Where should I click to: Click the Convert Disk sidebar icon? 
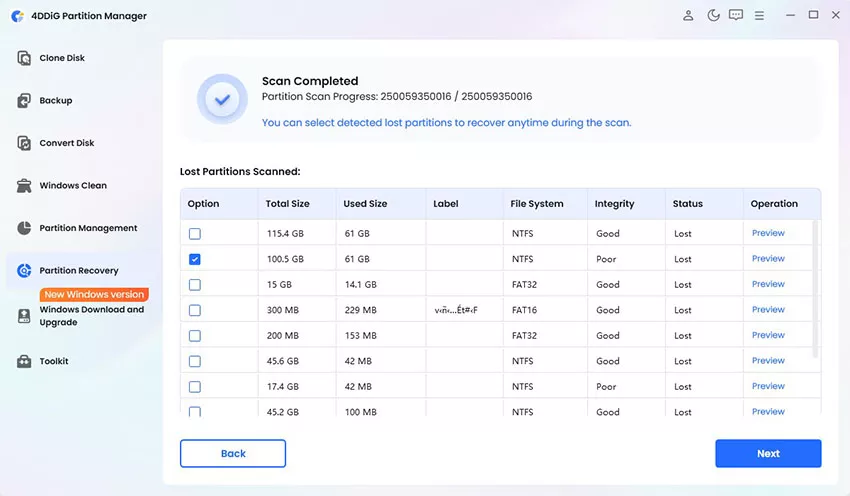[x=24, y=143]
